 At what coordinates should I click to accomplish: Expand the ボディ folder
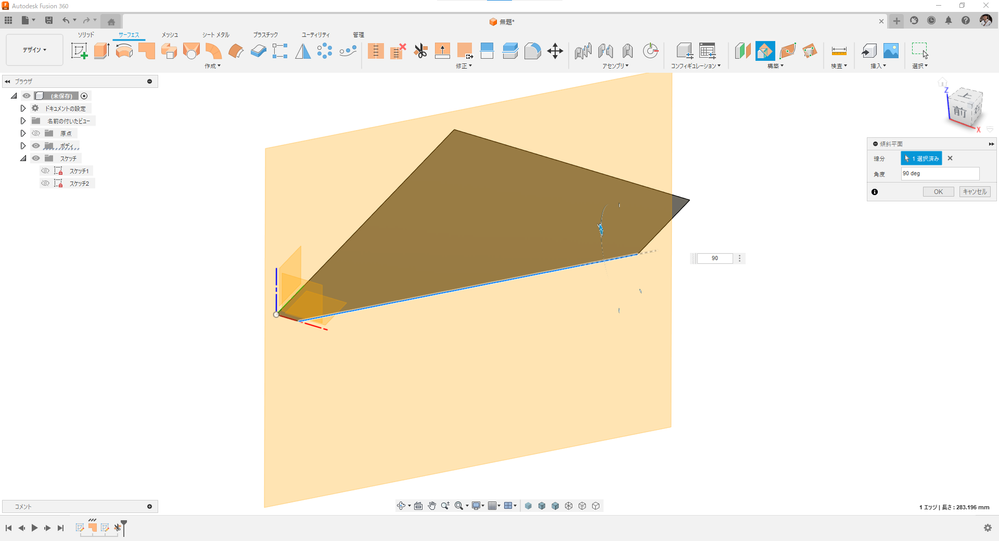click(x=23, y=146)
